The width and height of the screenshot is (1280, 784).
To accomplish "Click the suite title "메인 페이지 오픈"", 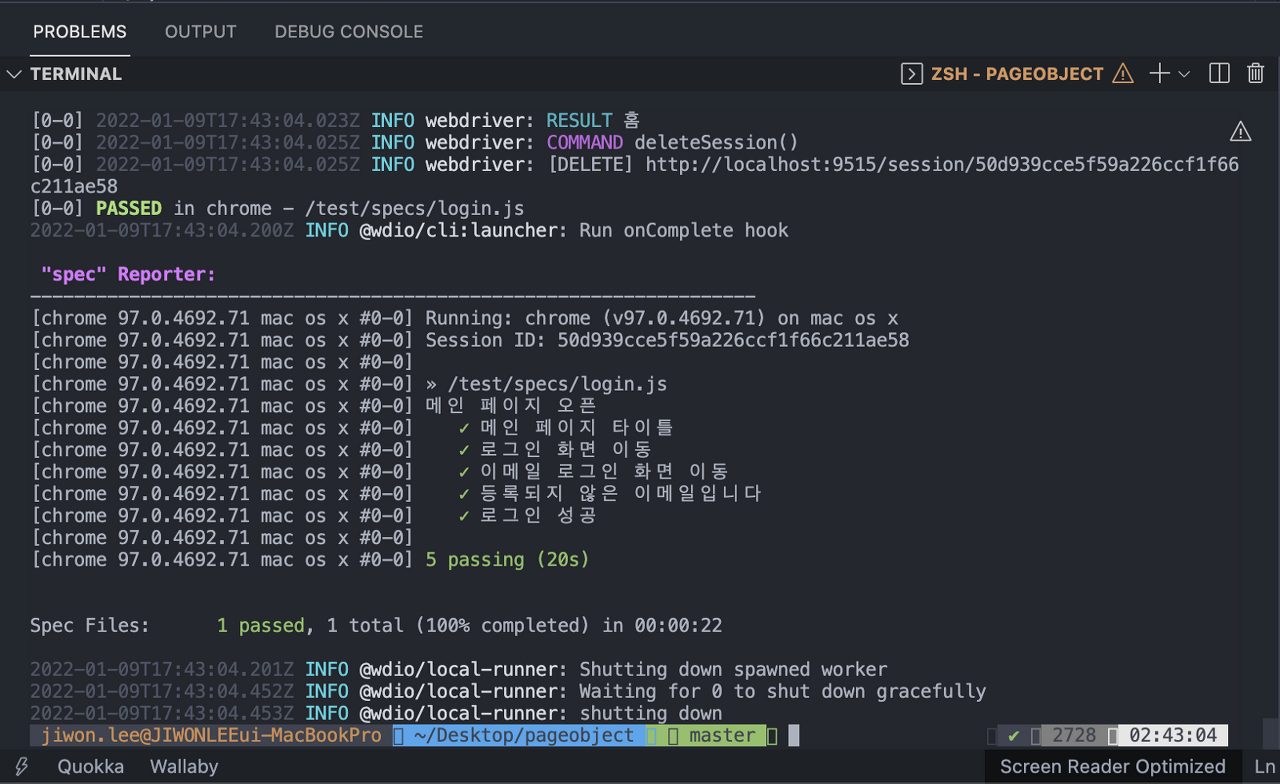I will tap(511, 406).
